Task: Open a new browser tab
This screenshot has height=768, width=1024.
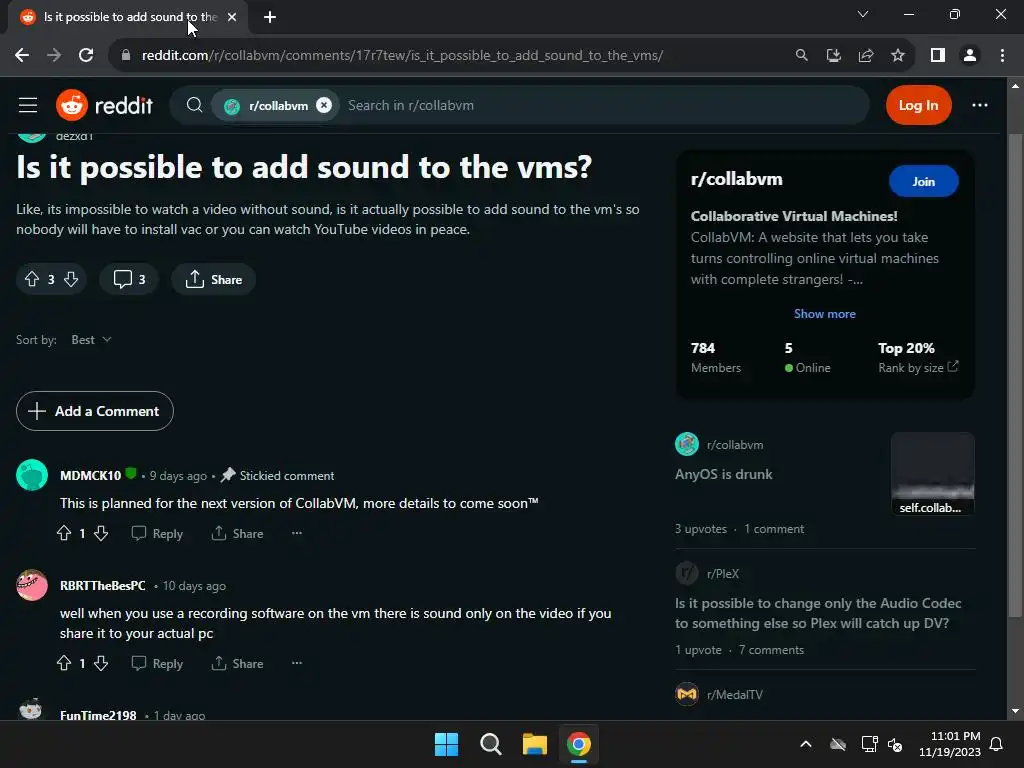Action: pyautogui.click(x=270, y=17)
